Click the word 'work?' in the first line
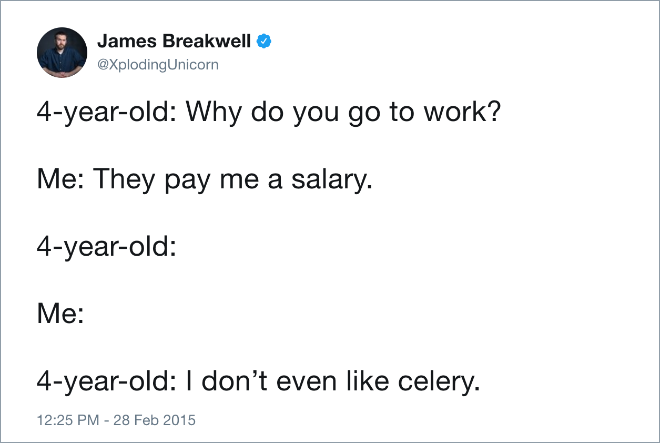The image size is (660, 443). click(x=462, y=112)
